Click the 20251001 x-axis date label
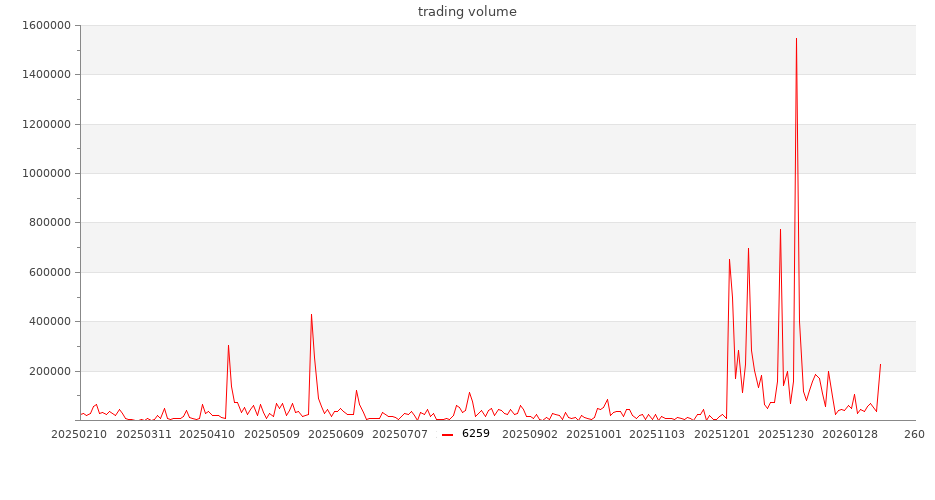Screen dimensions: 935x500 [x=594, y=434]
